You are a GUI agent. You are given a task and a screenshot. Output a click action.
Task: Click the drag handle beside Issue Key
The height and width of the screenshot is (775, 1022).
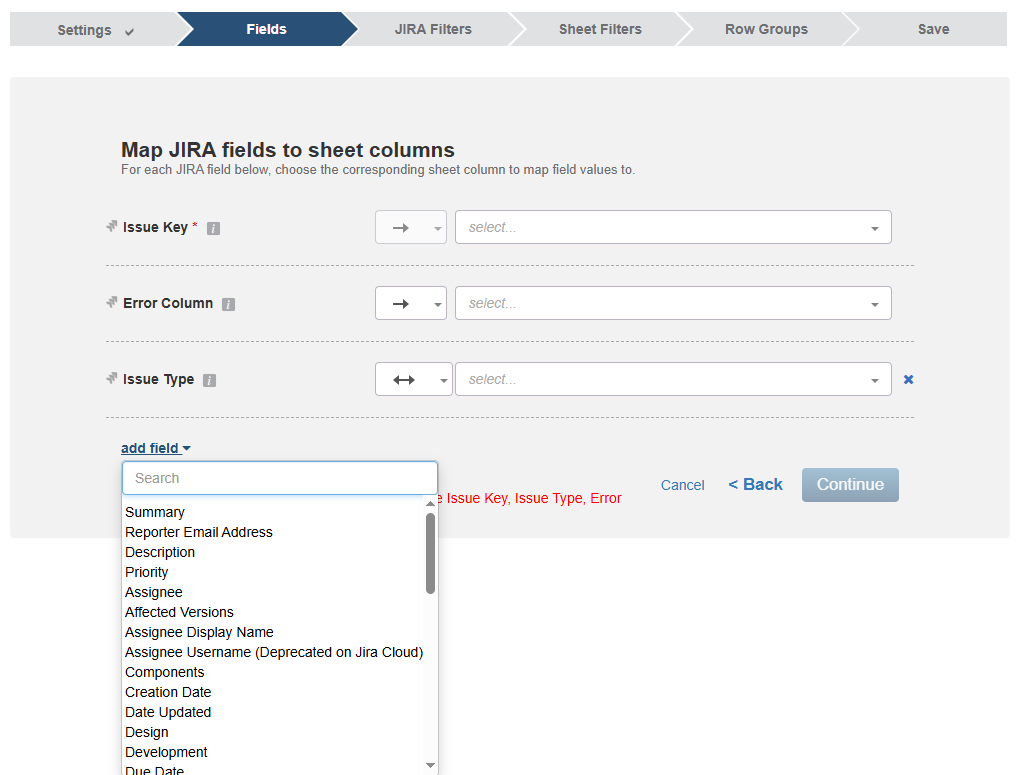tap(110, 227)
